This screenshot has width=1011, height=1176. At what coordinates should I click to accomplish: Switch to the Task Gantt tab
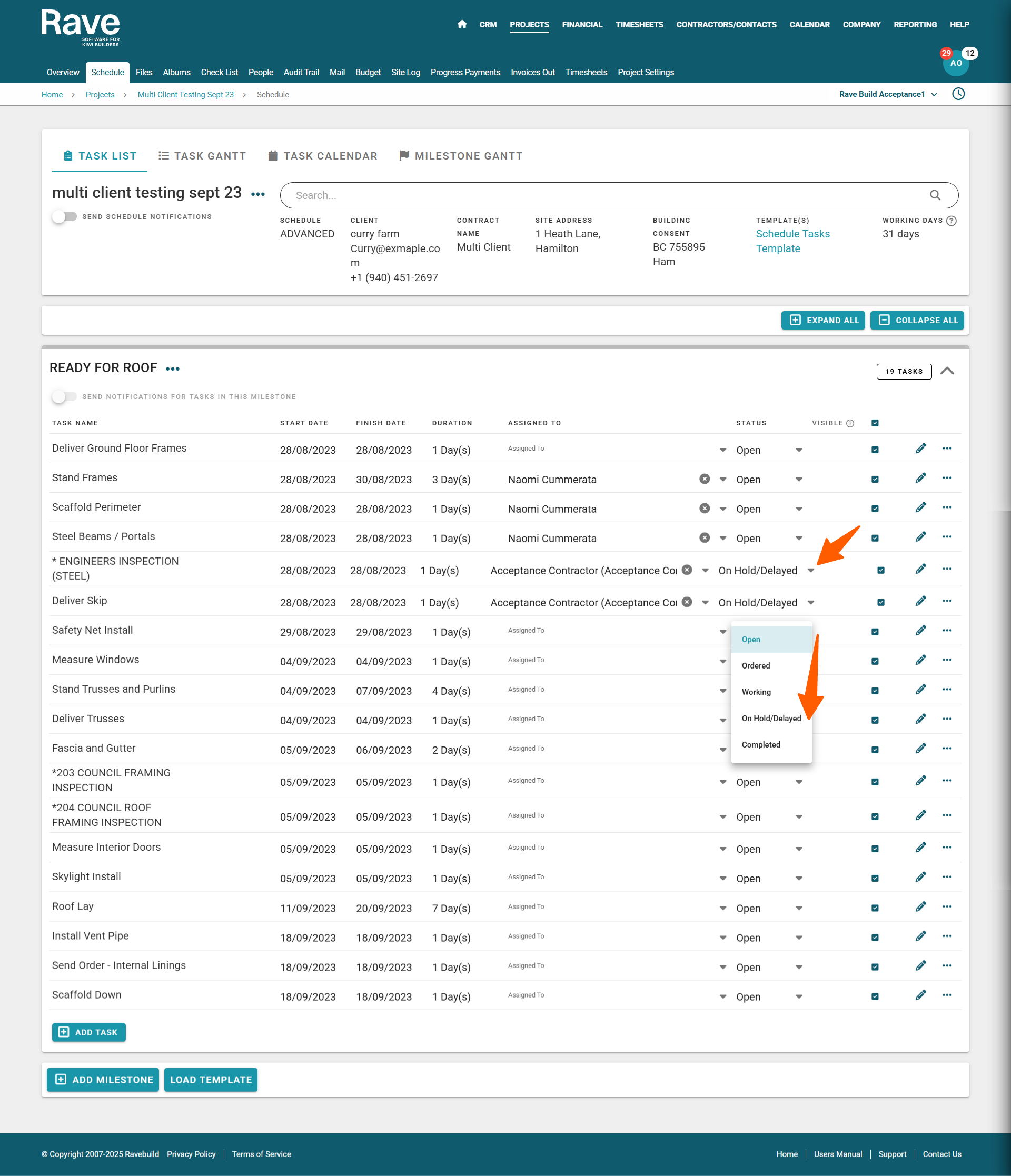click(x=202, y=156)
